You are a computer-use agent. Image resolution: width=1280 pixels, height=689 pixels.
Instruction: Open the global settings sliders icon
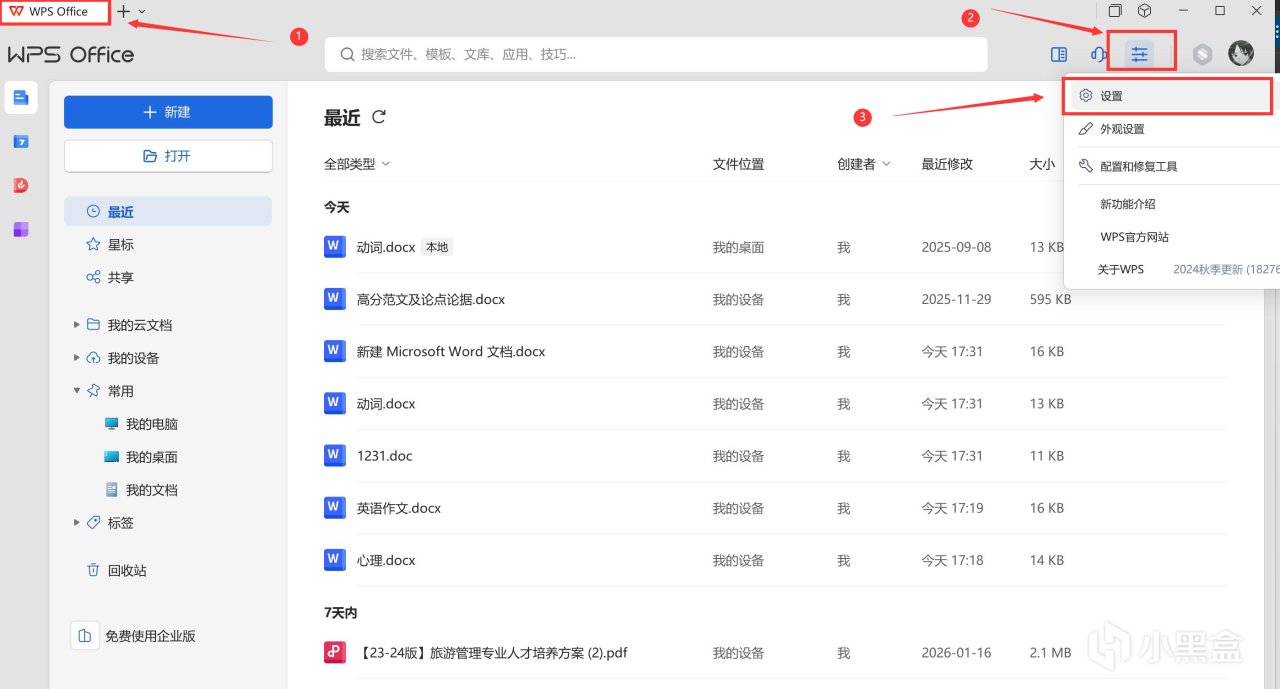pyautogui.click(x=1139, y=54)
